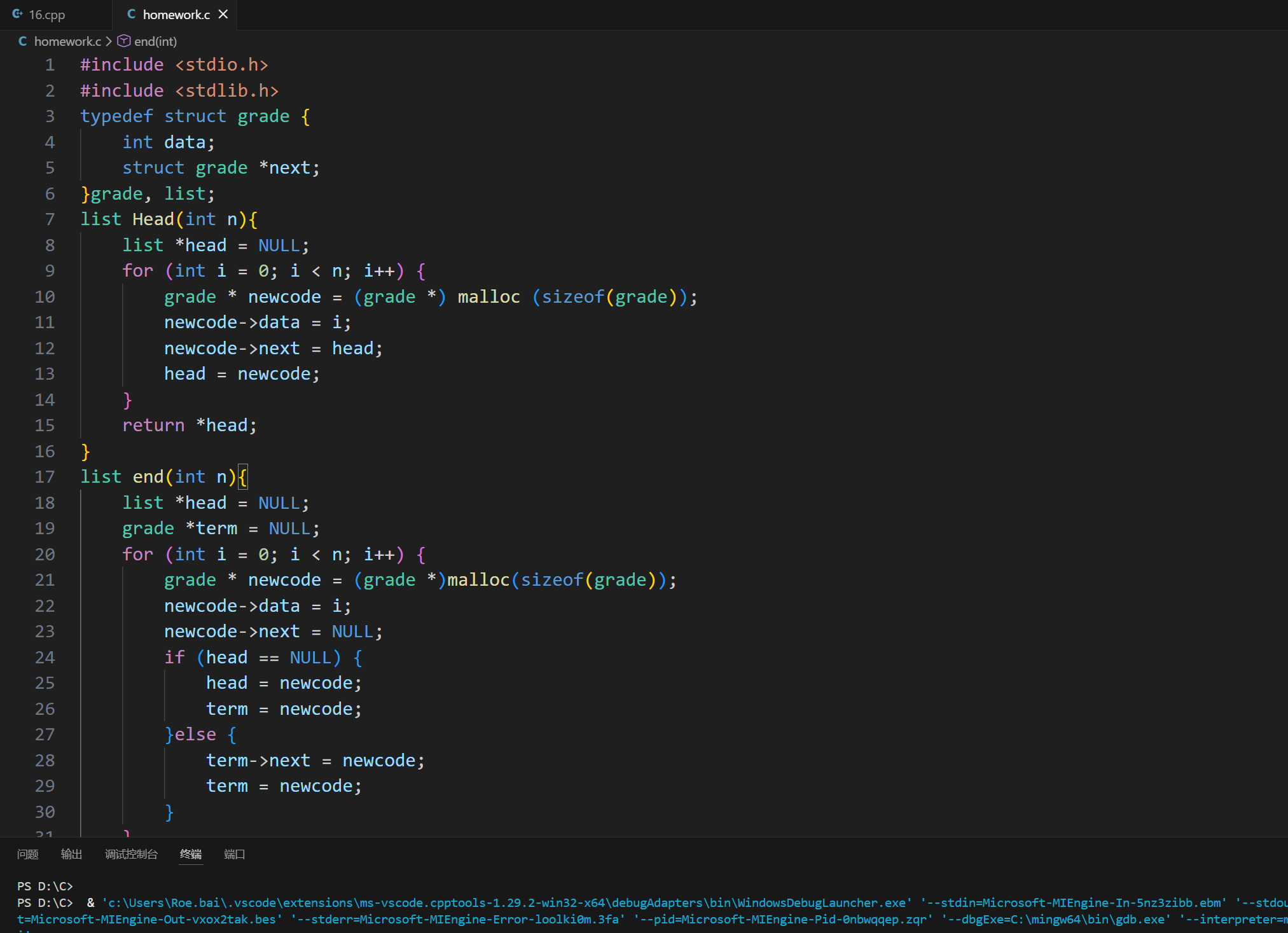The image size is (1288, 933).
Task: Click the C icon in the breadcrumb bar
Action: click(23, 41)
